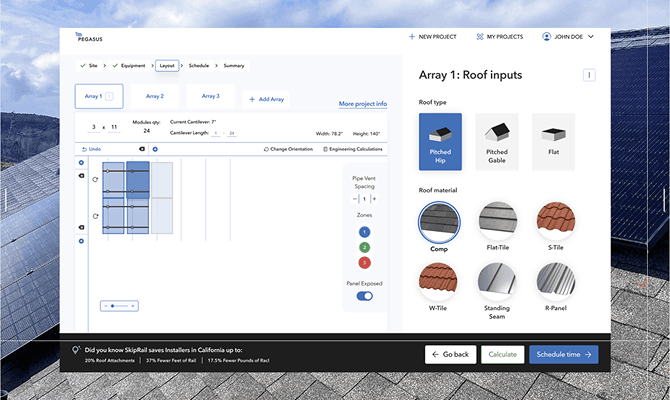Click the Pegasus logo
Screen dimensions: 670x400
pyautogui.click(x=89, y=36)
